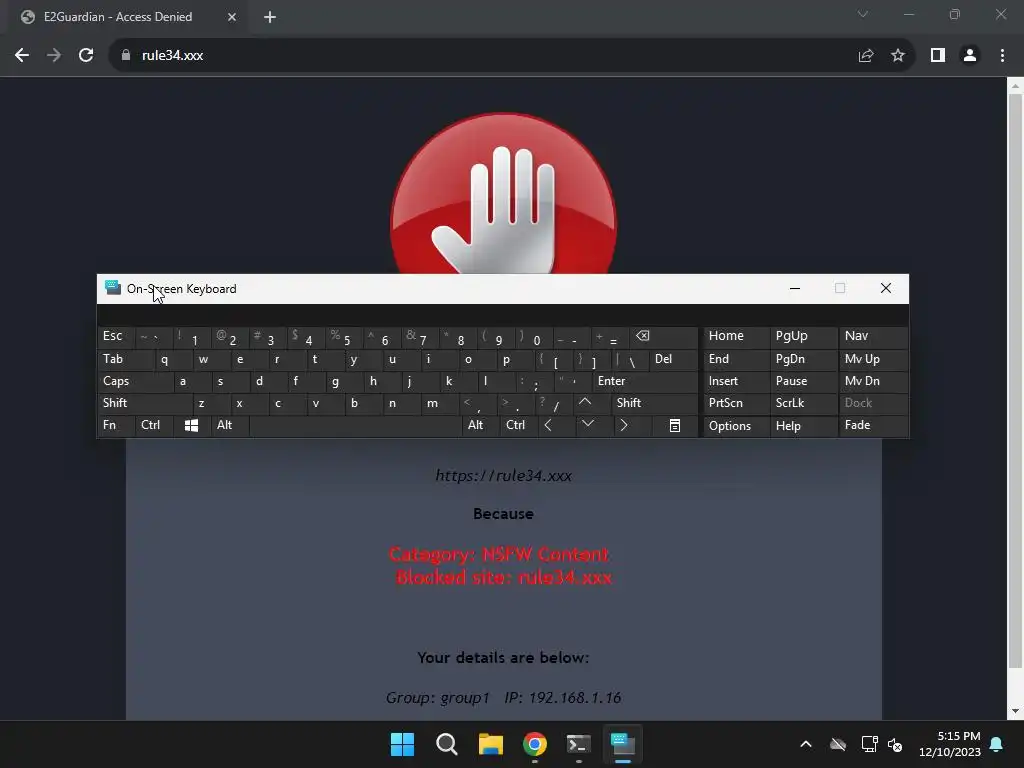1024x768 pixels.
Task: Open On-Screen Keyboard Help
Action: coord(803,426)
